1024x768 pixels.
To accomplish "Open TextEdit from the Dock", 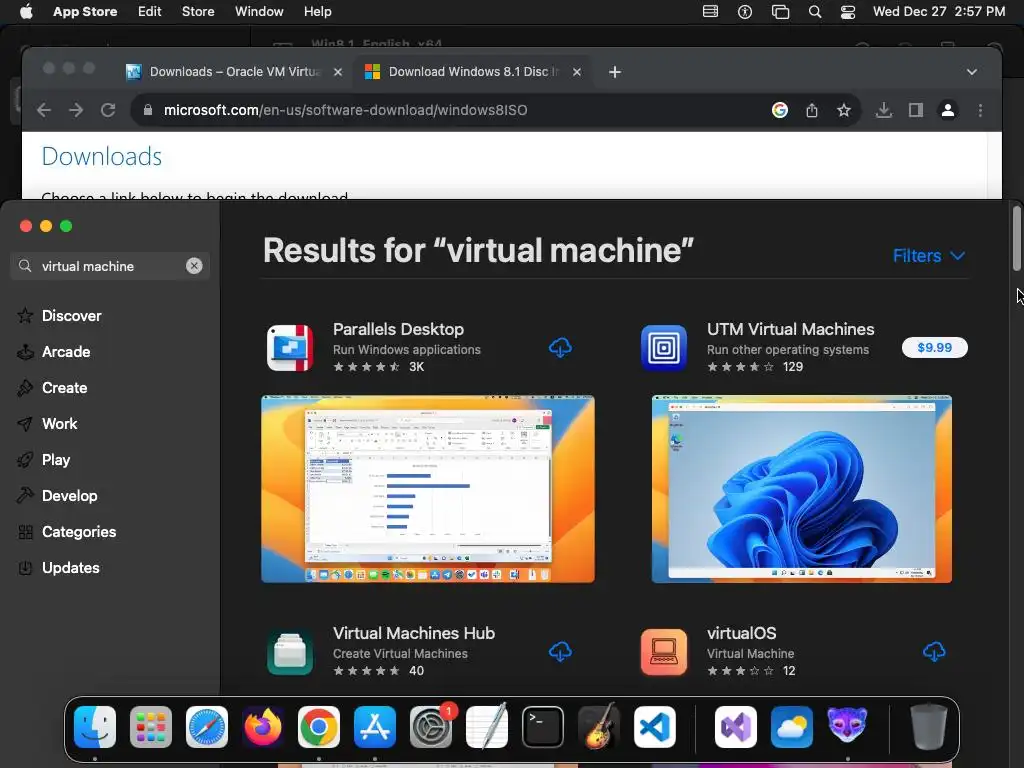I will tap(487, 727).
